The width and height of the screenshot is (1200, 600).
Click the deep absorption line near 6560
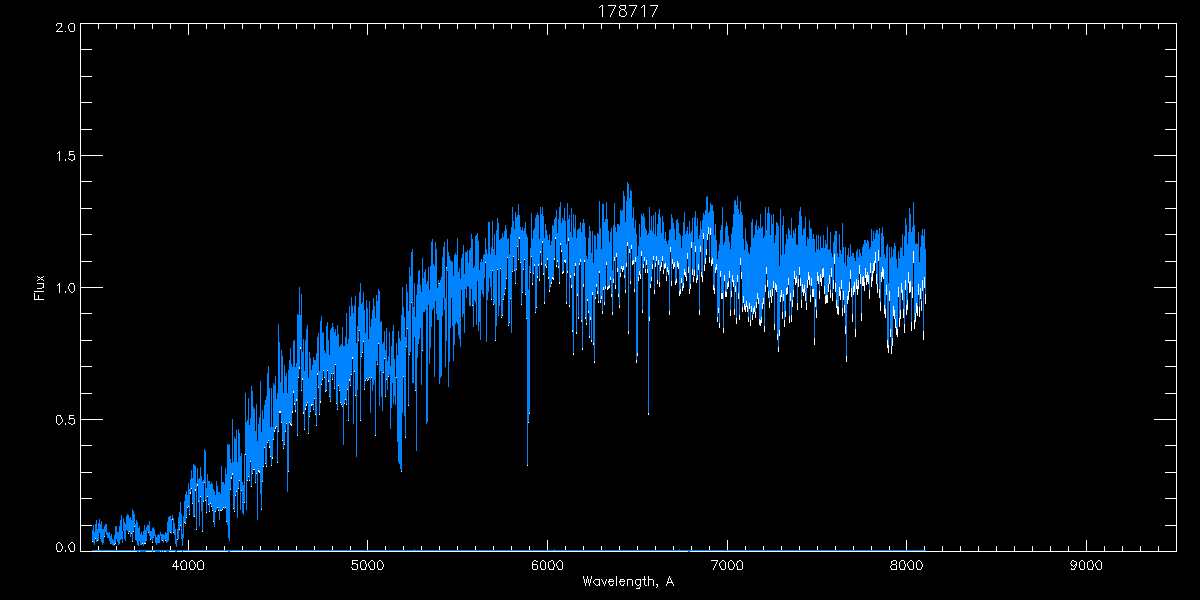click(x=648, y=410)
